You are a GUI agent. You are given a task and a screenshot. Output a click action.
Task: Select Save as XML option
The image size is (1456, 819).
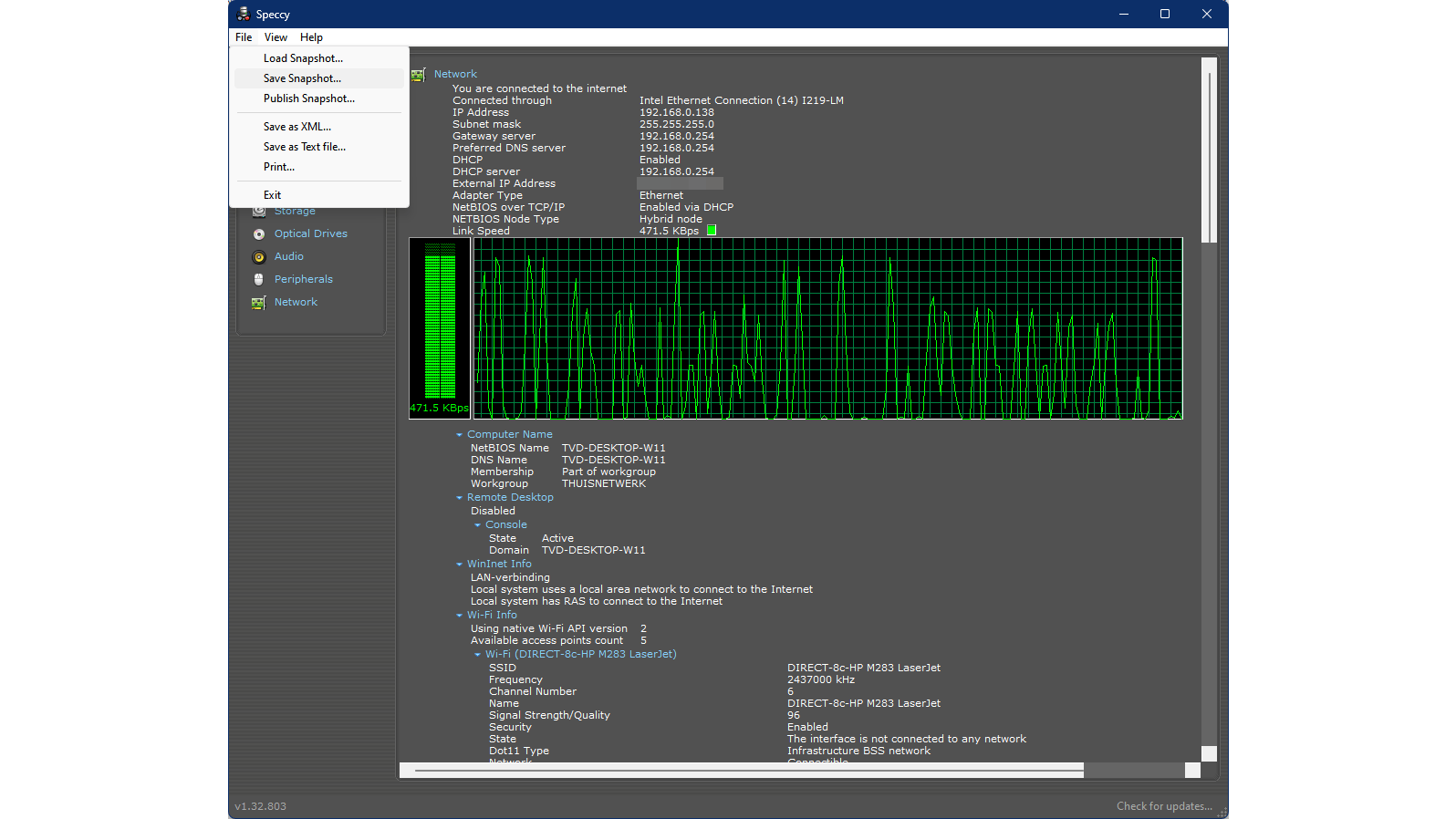tap(297, 127)
